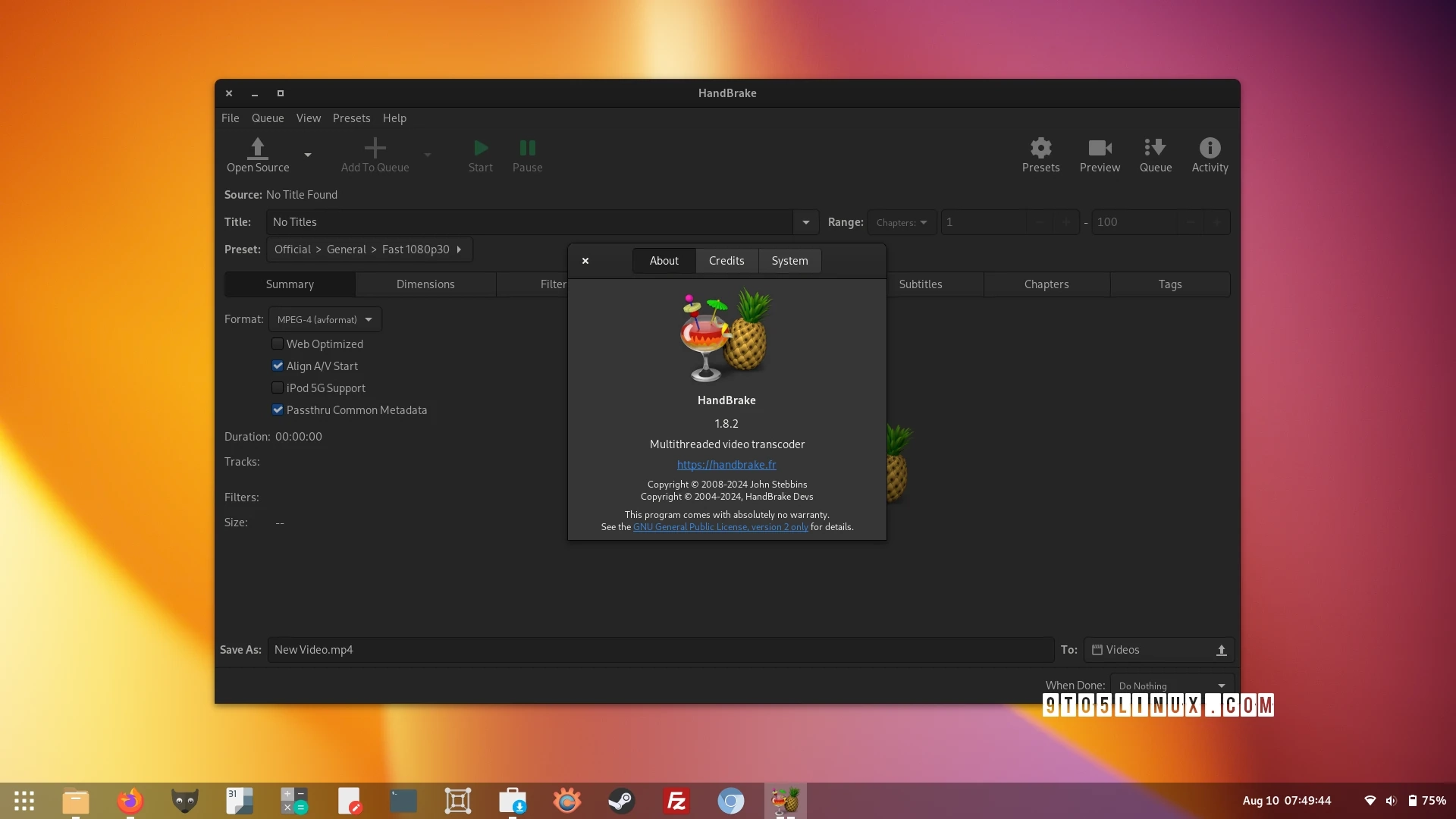Toggle the Web Optimized checkbox
The width and height of the screenshot is (1456, 819).
click(278, 343)
